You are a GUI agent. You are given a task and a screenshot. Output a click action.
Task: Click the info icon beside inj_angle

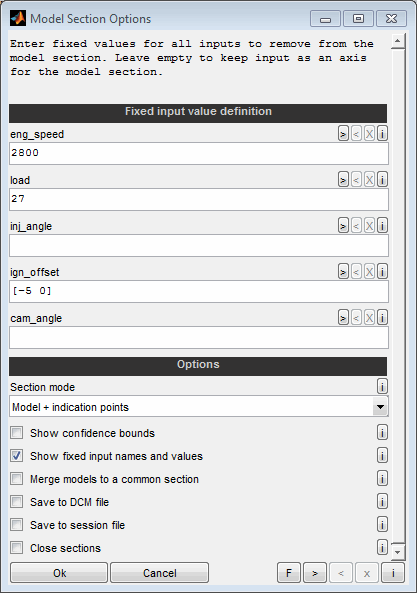point(382,226)
